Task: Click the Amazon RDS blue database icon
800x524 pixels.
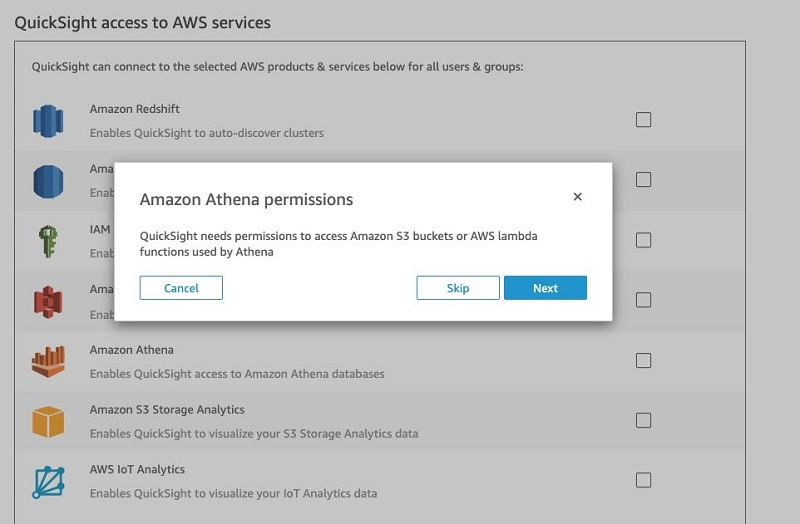Action: tap(48, 181)
